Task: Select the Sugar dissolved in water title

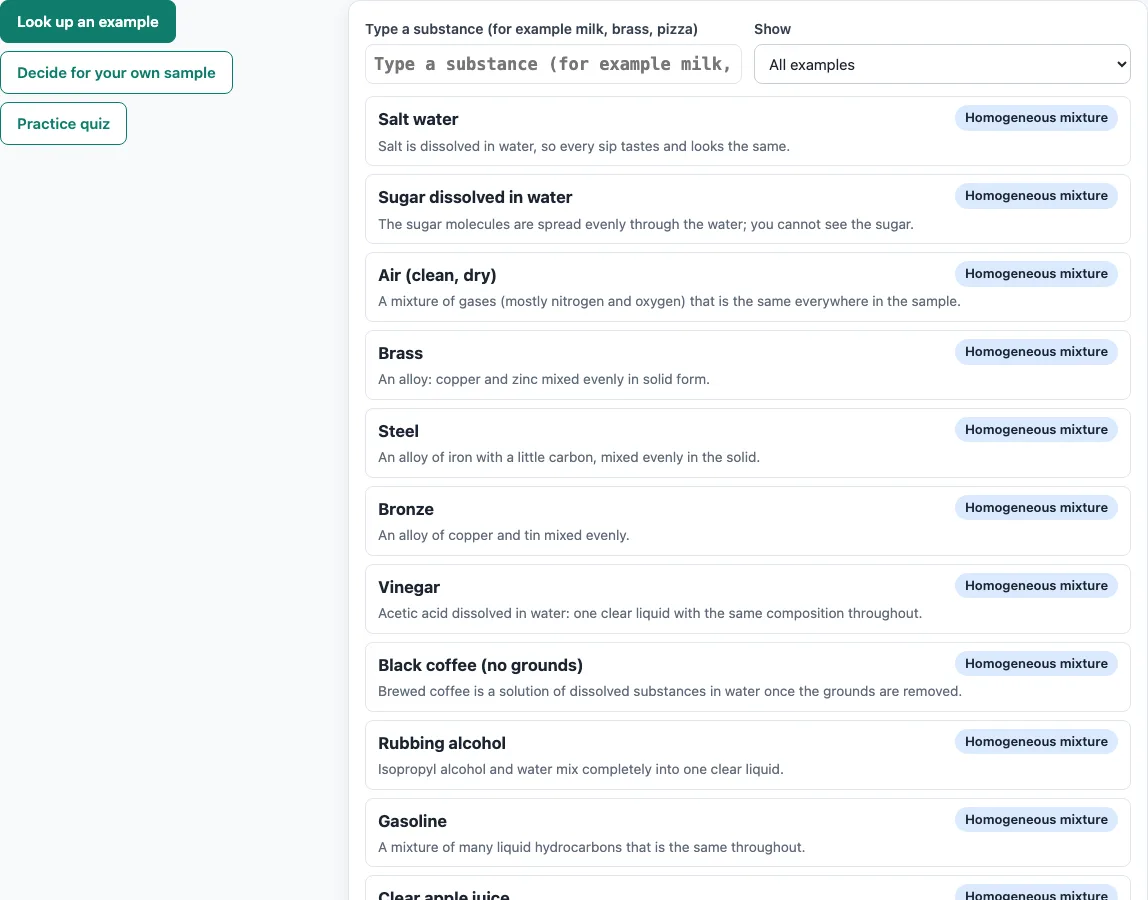Action: pyautogui.click(x=475, y=197)
